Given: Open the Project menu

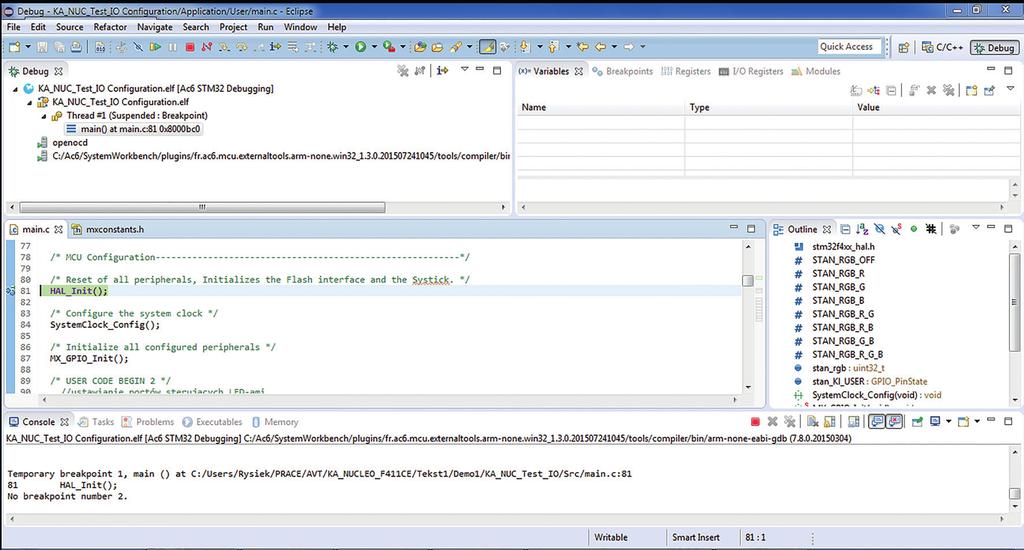Looking at the screenshot, I should click(x=233, y=27).
